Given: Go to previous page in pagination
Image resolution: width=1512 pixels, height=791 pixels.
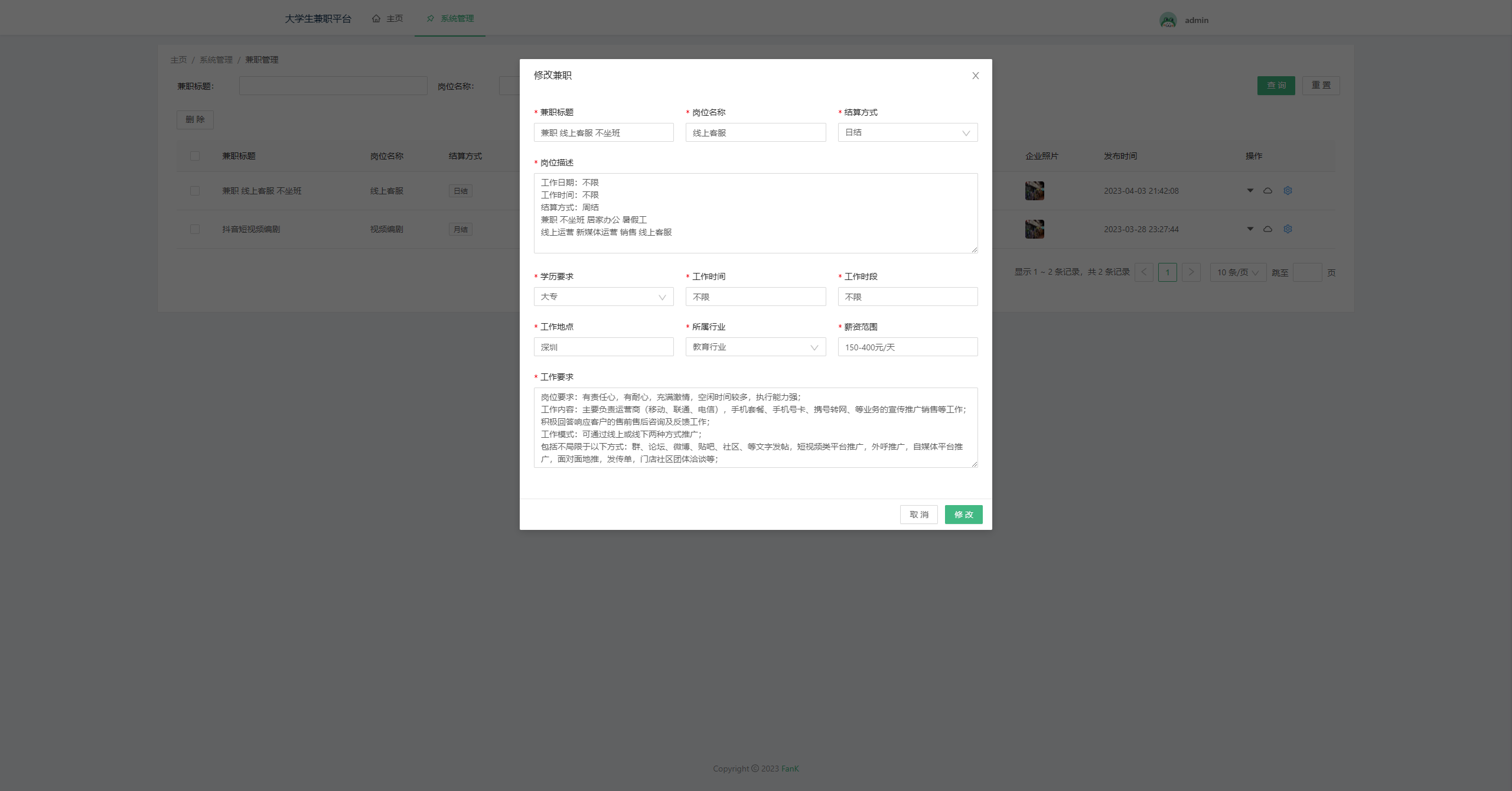Looking at the screenshot, I should pos(1143,272).
